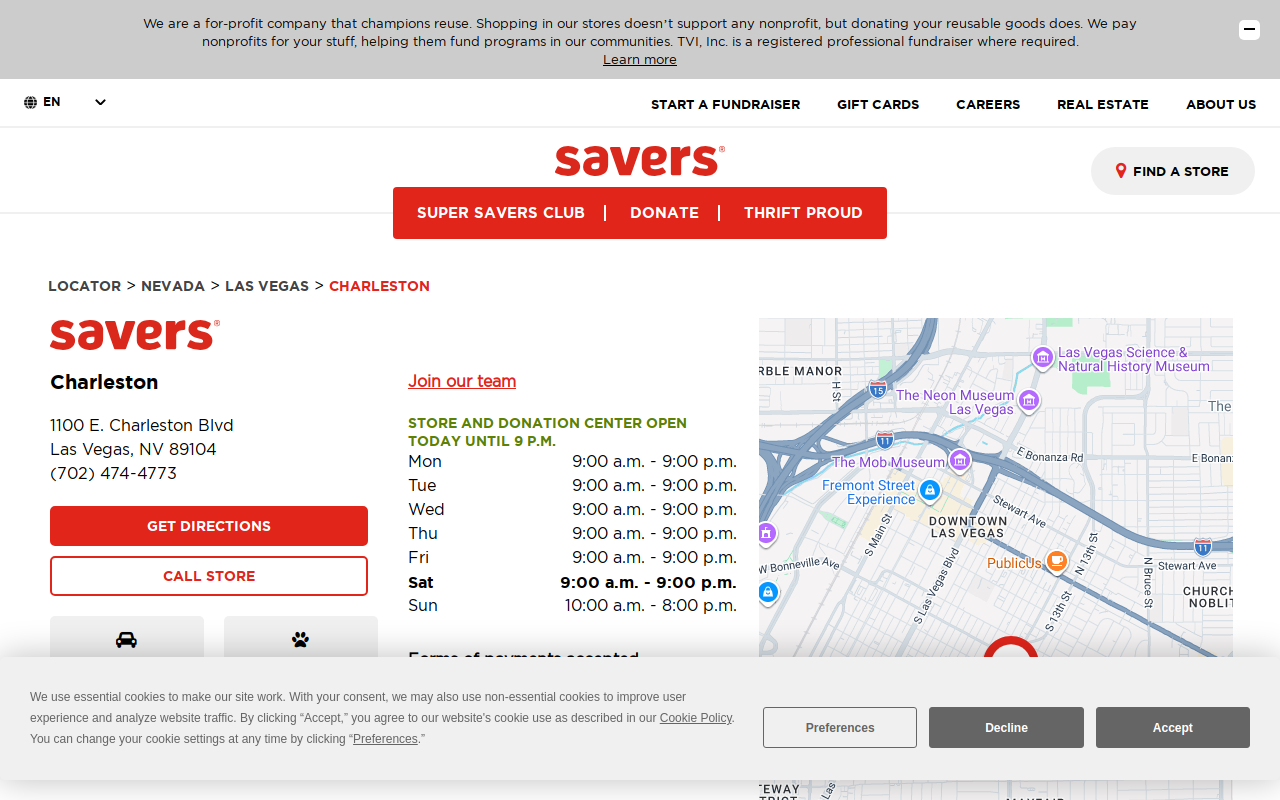Click the Find a Store button
The height and width of the screenshot is (800, 1280).
[x=1172, y=171]
